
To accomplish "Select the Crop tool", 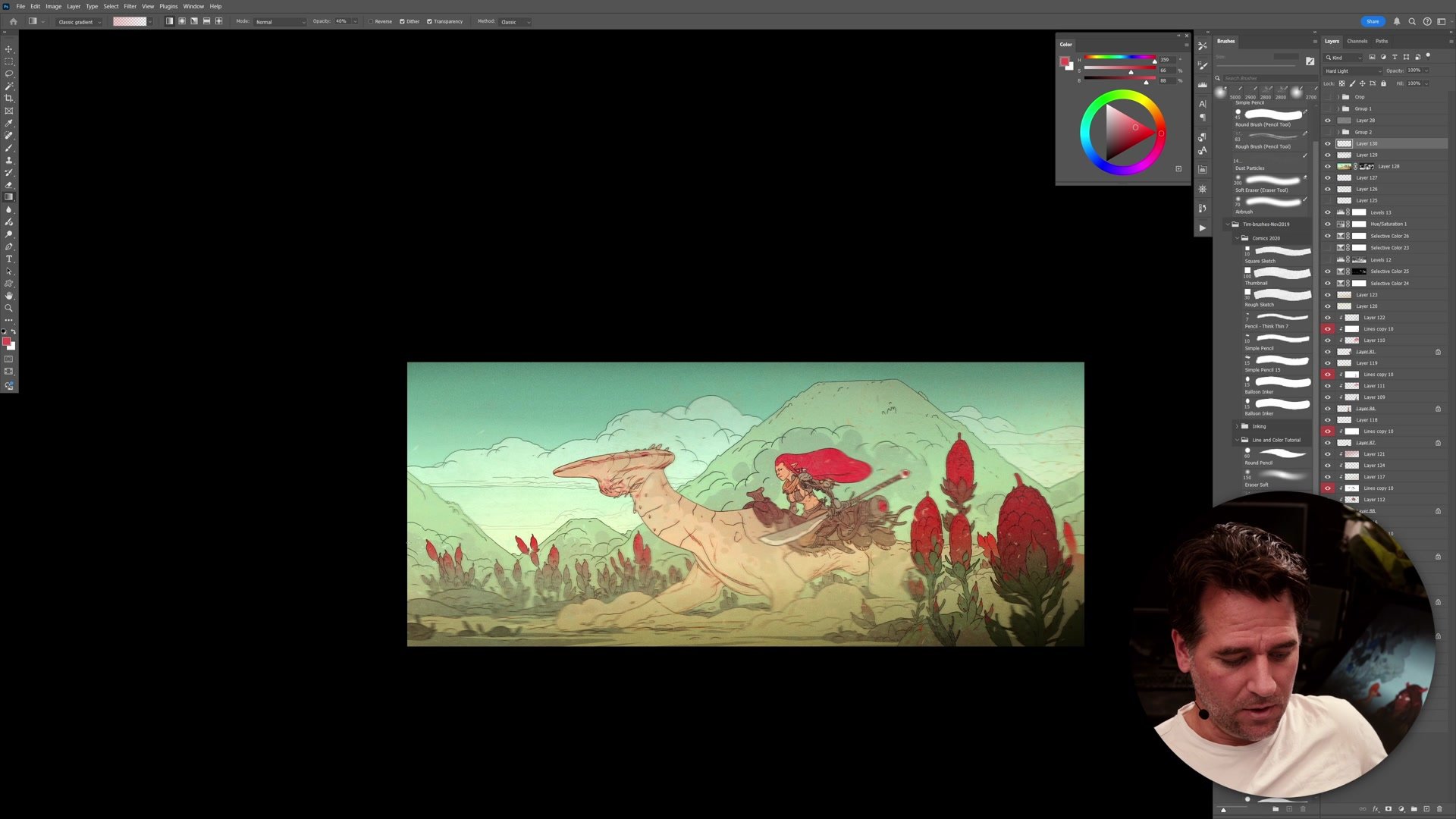I will (x=9, y=98).
